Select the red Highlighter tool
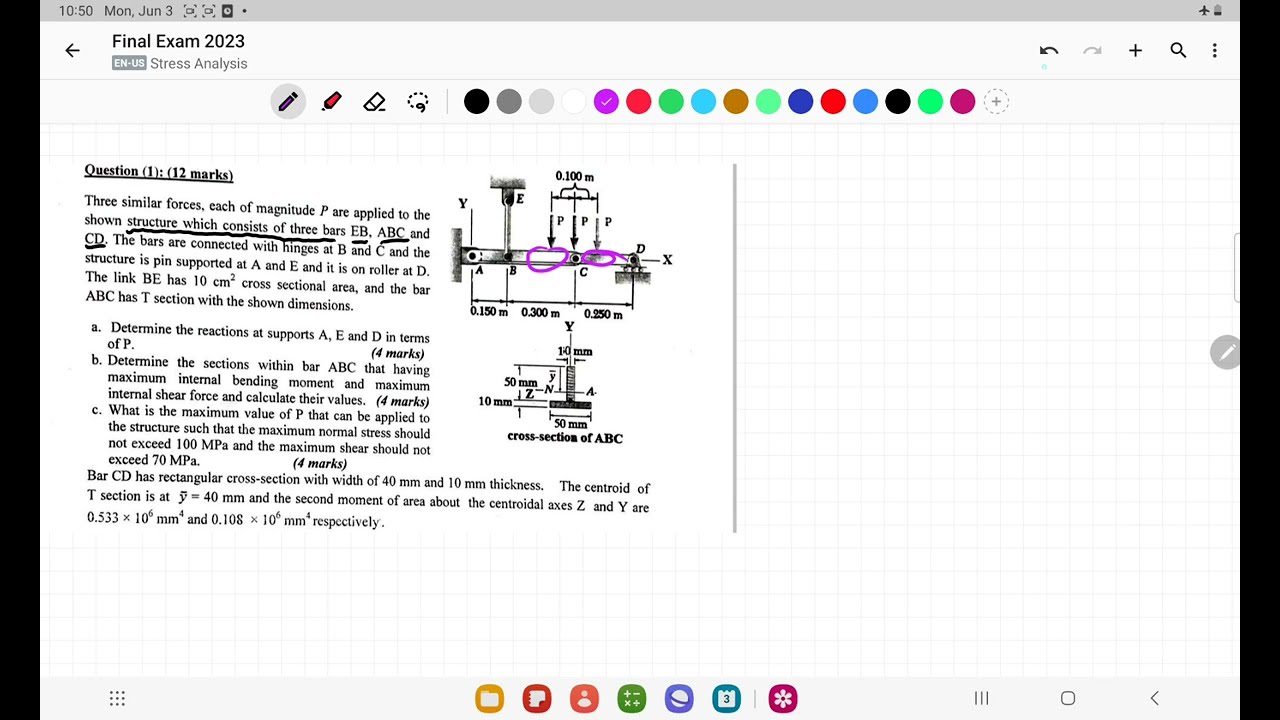1280x720 pixels. 332,102
